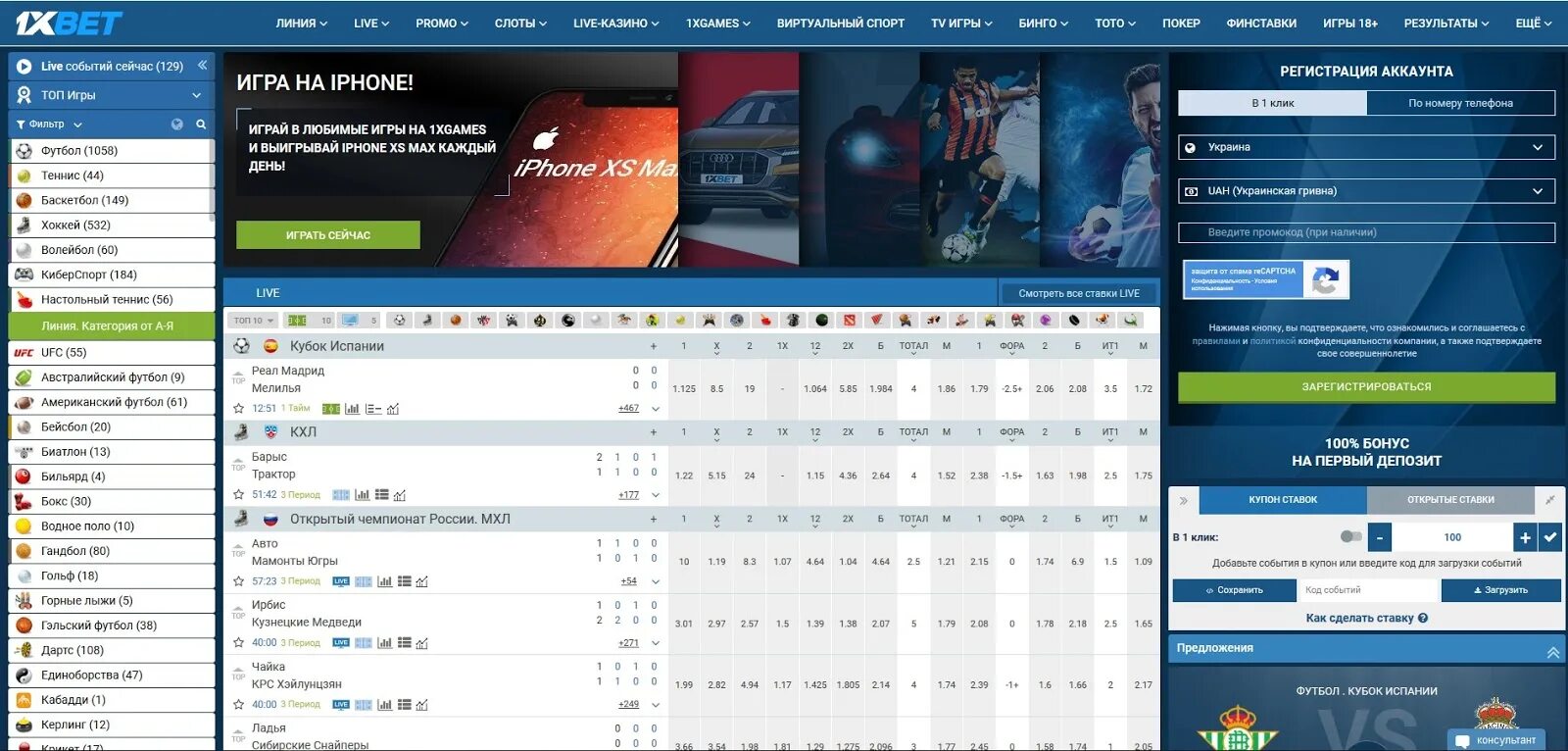Screen dimensions: 1568x751
Task: Open the ТОП 10 dropdown
Action: point(254,321)
